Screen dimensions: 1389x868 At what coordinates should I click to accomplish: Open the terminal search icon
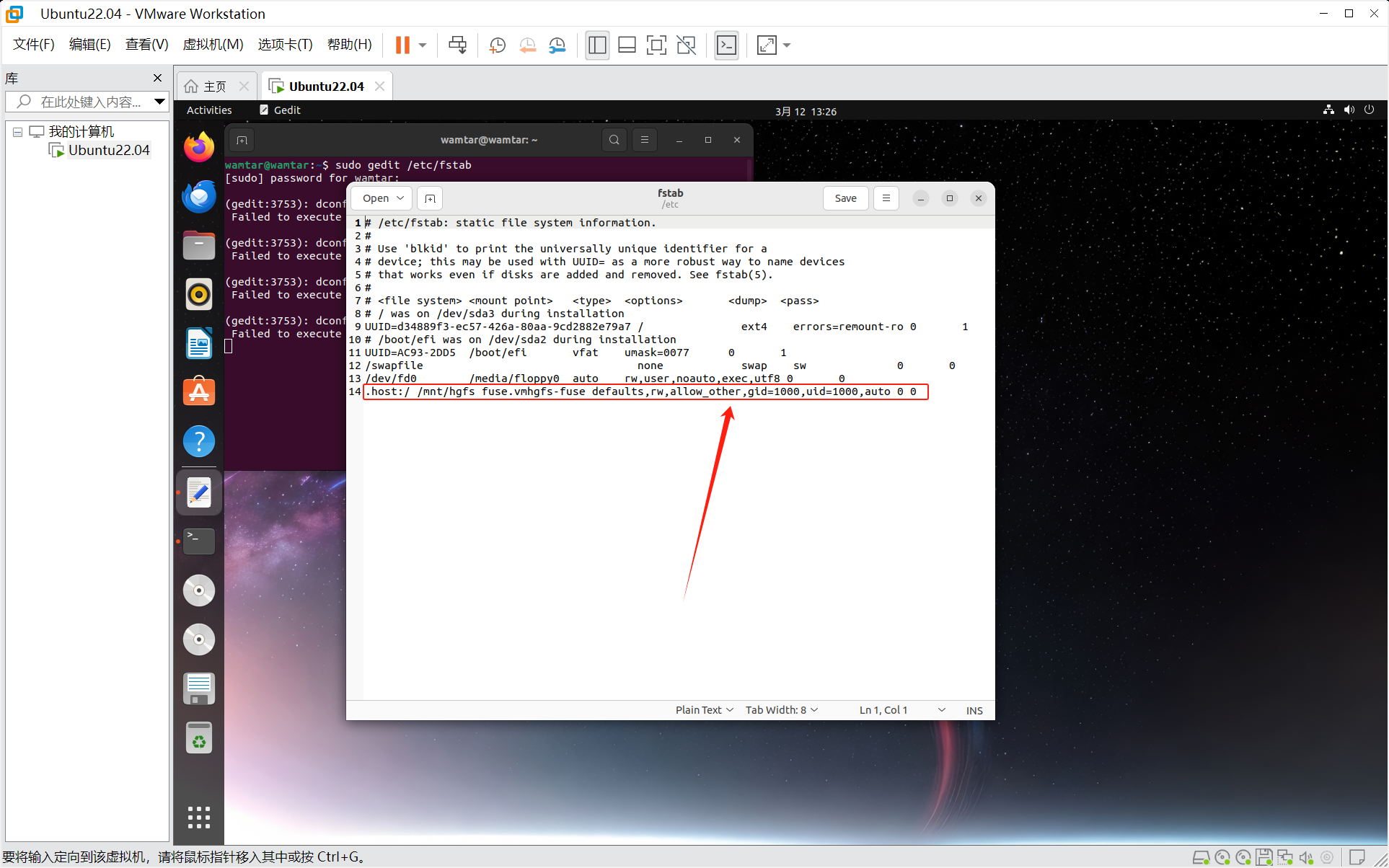click(x=614, y=140)
